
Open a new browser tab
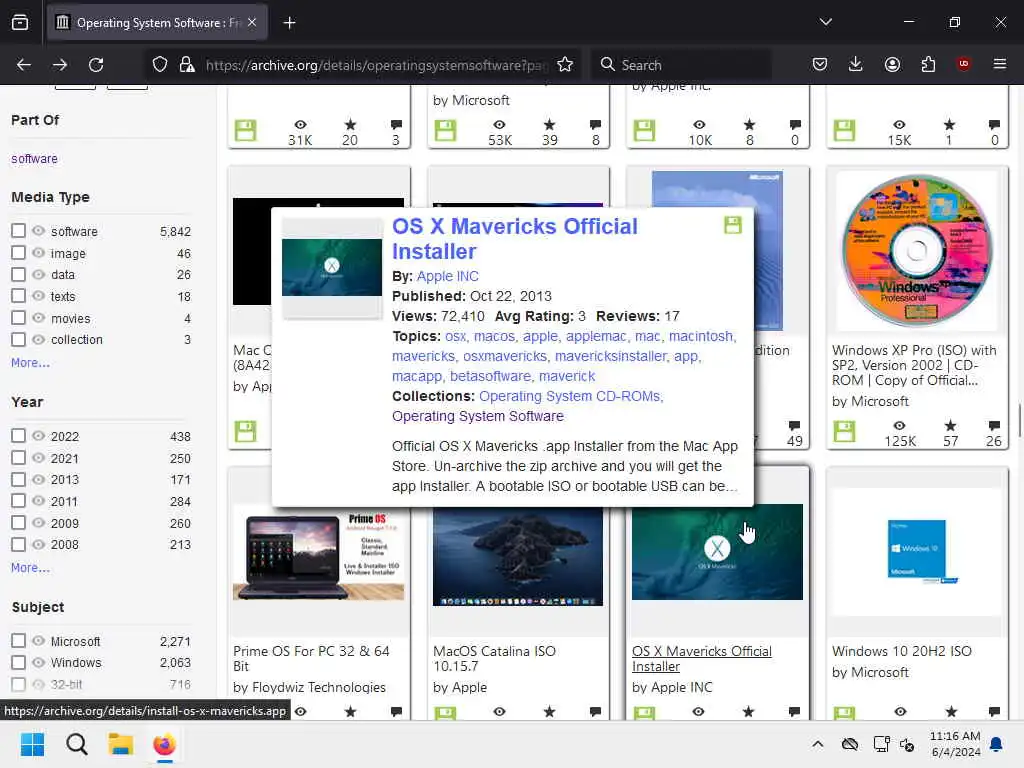point(289,23)
